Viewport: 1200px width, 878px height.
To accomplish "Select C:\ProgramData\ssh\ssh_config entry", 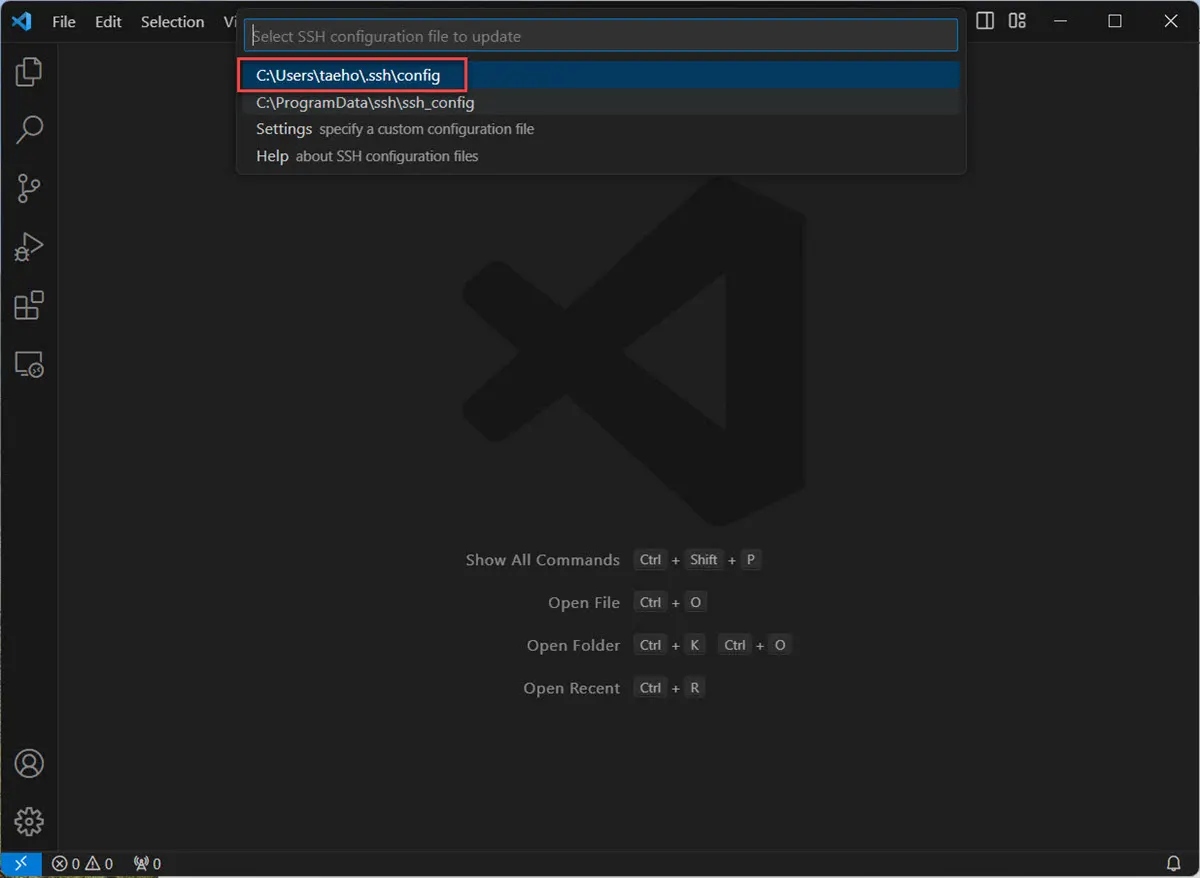I will click(365, 102).
